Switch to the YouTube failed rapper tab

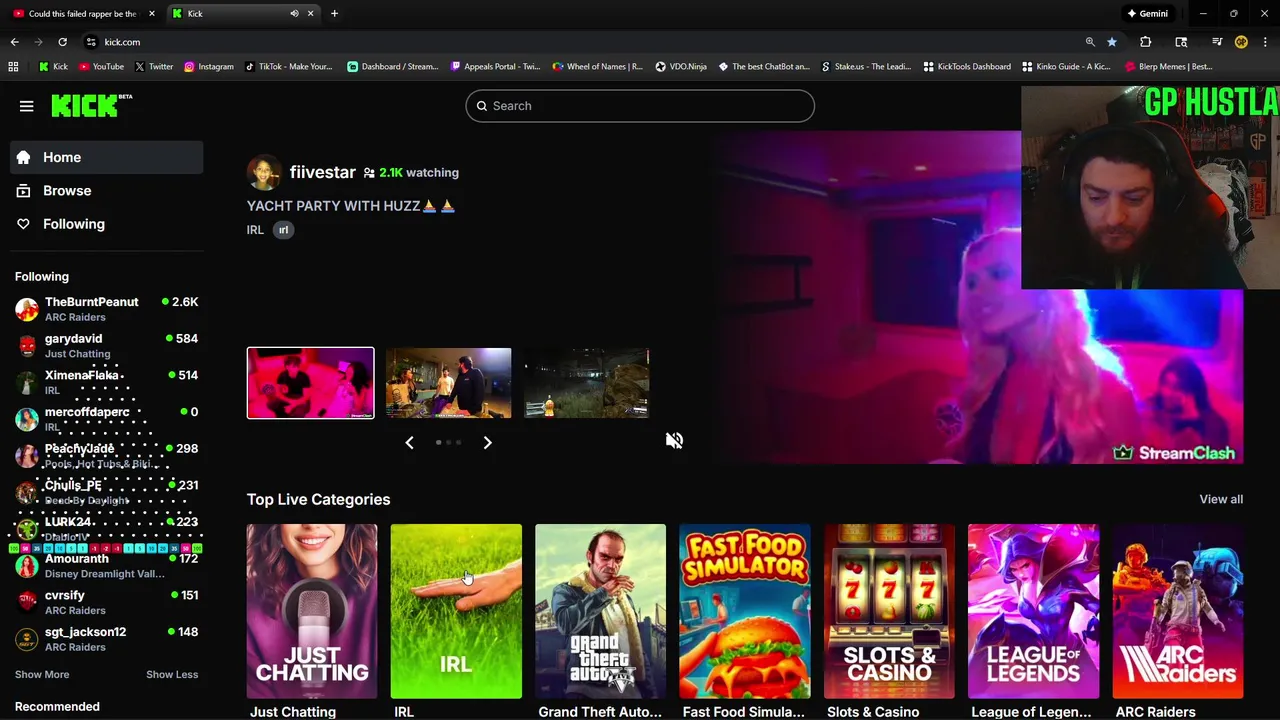tap(82, 14)
